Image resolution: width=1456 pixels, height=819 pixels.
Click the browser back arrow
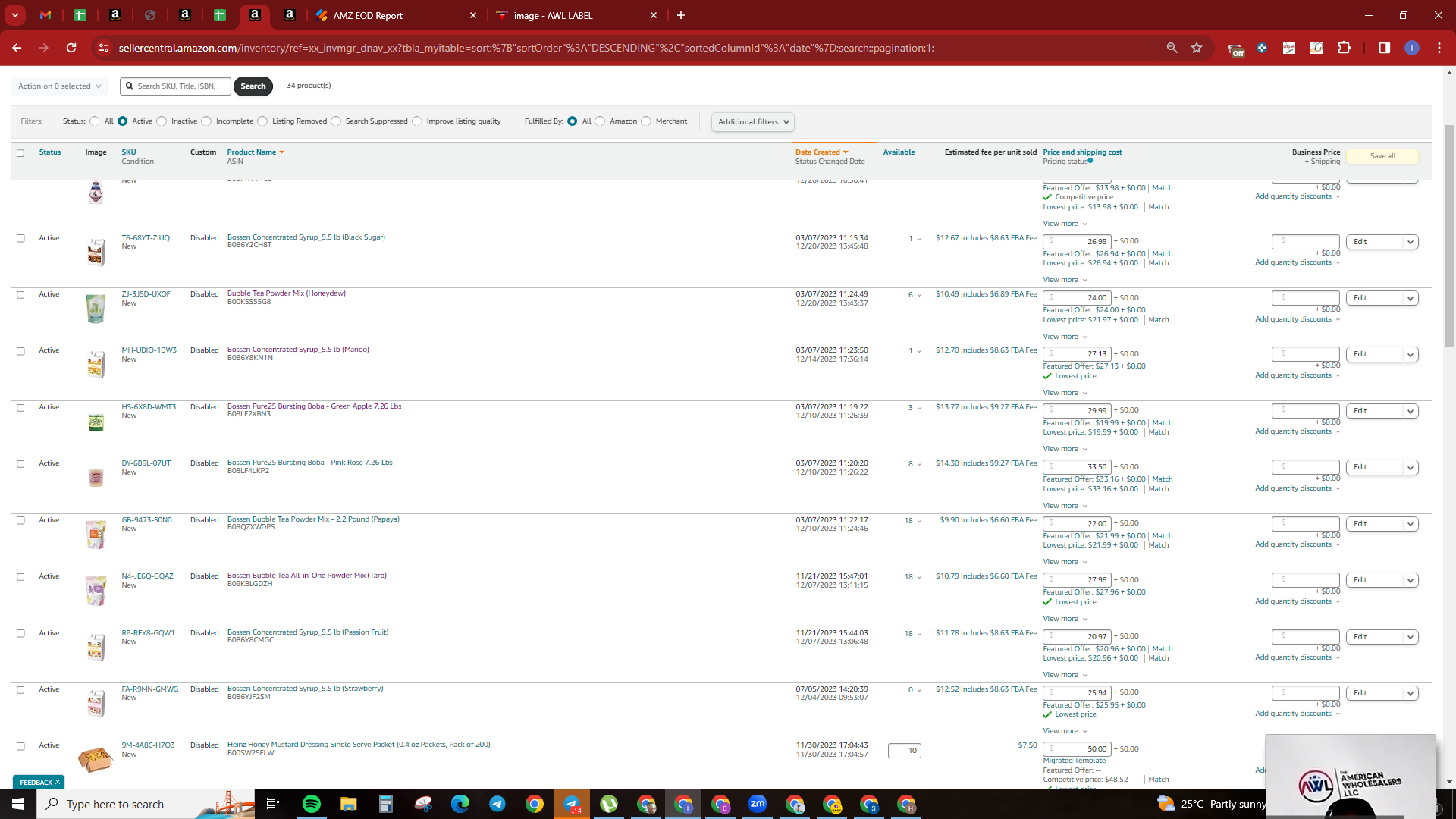17,48
